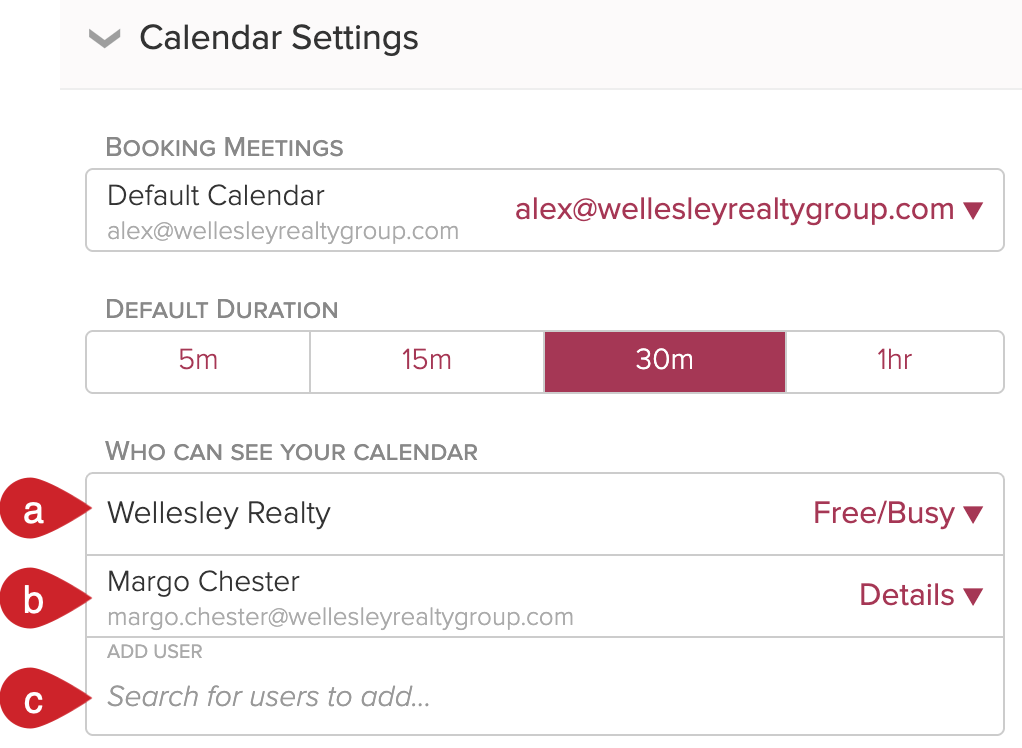Open the Free/Busy permission dropdown

point(898,513)
